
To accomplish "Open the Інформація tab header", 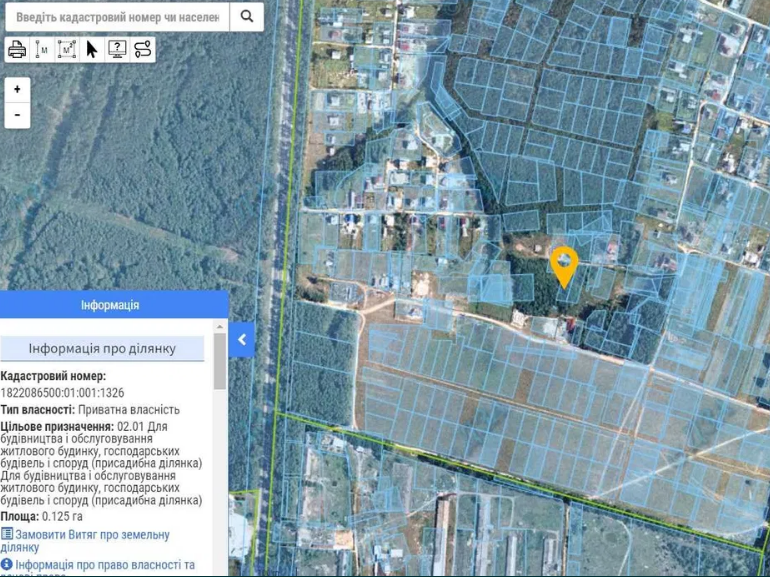I will pyautogui.click(x=110, y=305).
